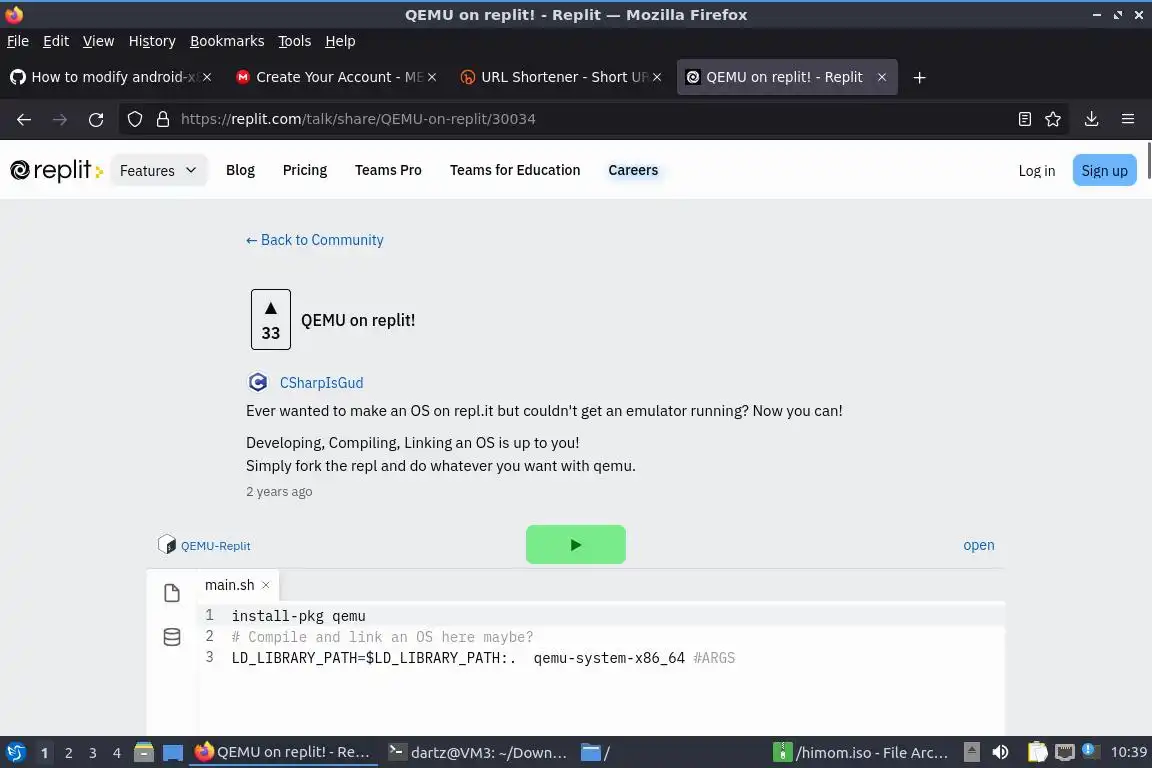Open the History menu

[152, 41]
